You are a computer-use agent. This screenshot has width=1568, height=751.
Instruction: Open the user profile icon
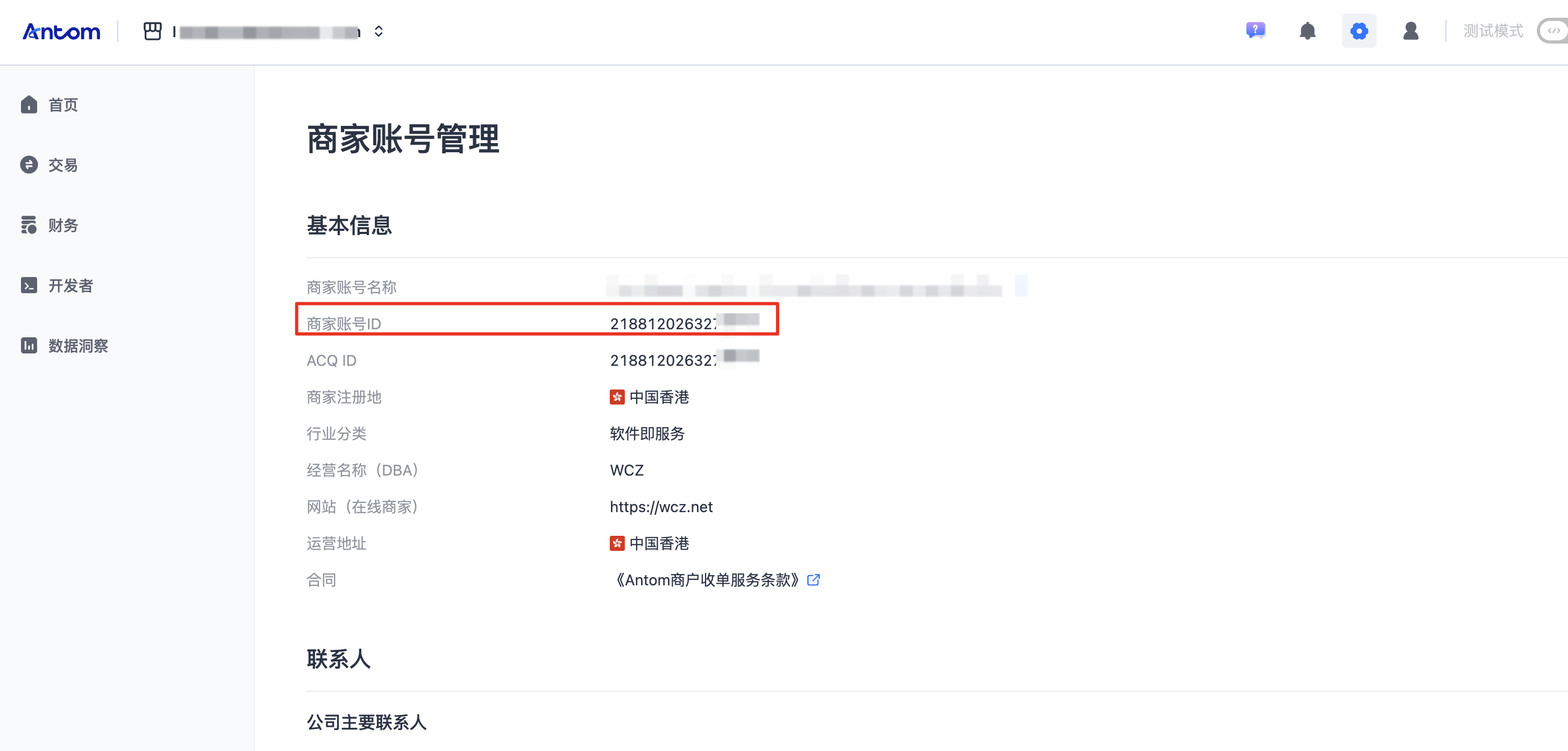click(x=1410, y=31)
